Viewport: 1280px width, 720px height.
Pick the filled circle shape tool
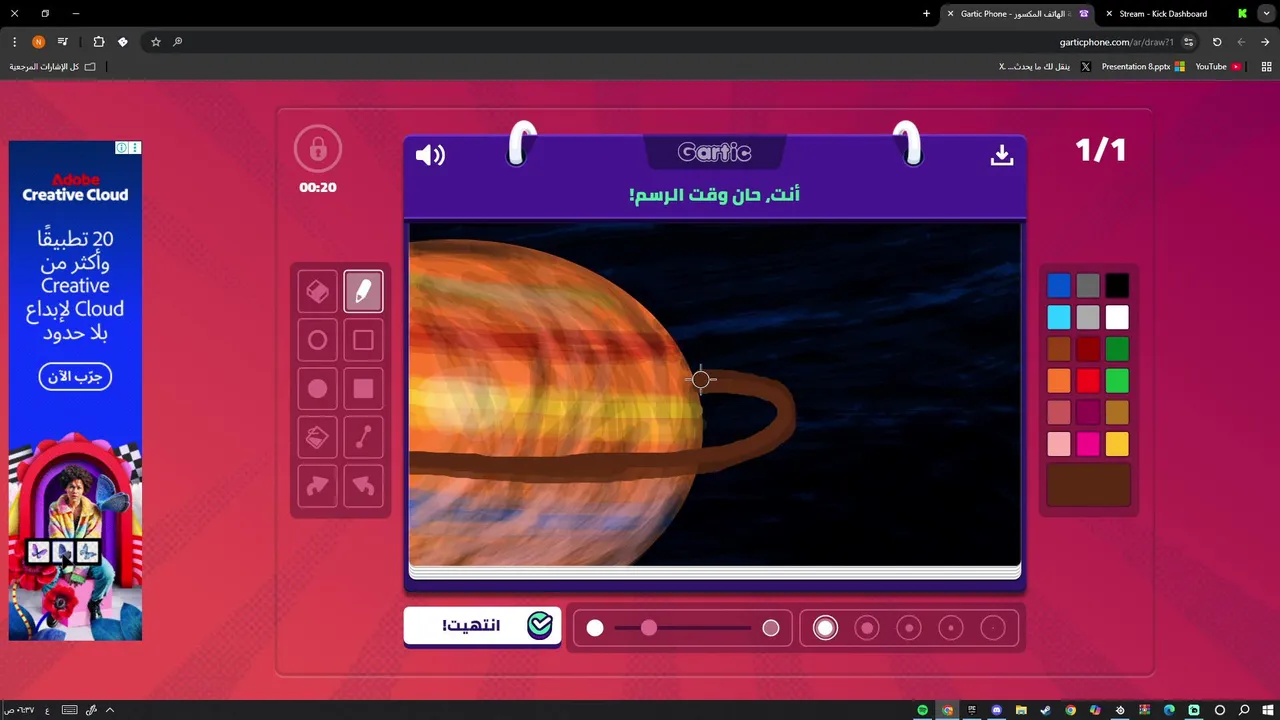coord(317,388)
